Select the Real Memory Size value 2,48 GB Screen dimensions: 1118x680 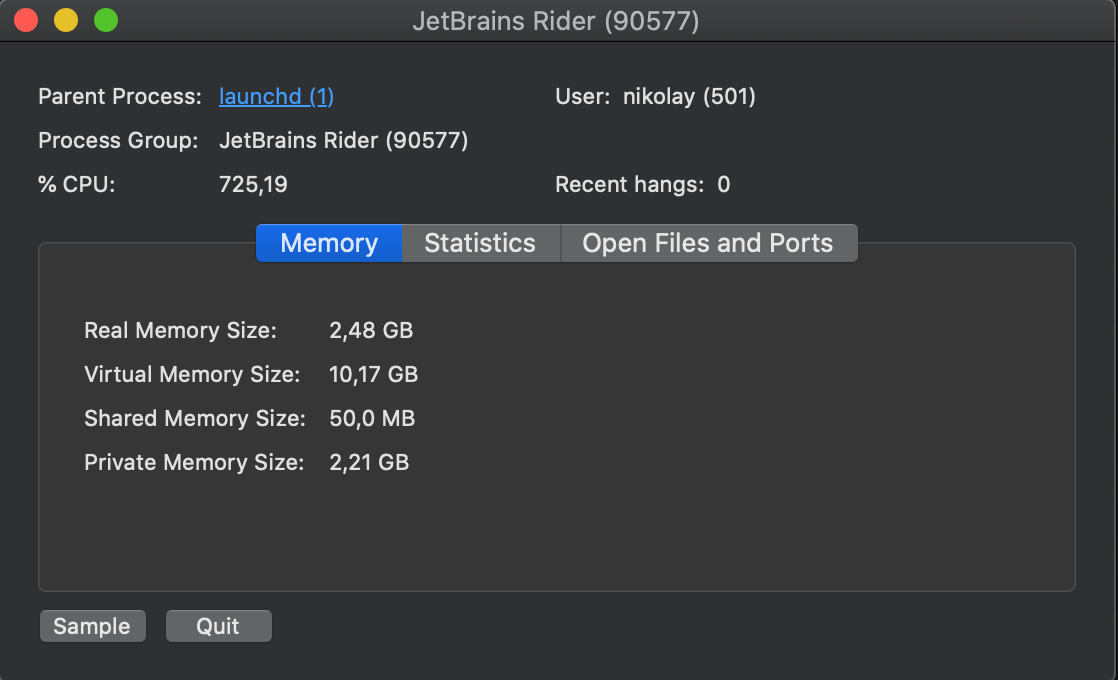[x=371, y=330]
